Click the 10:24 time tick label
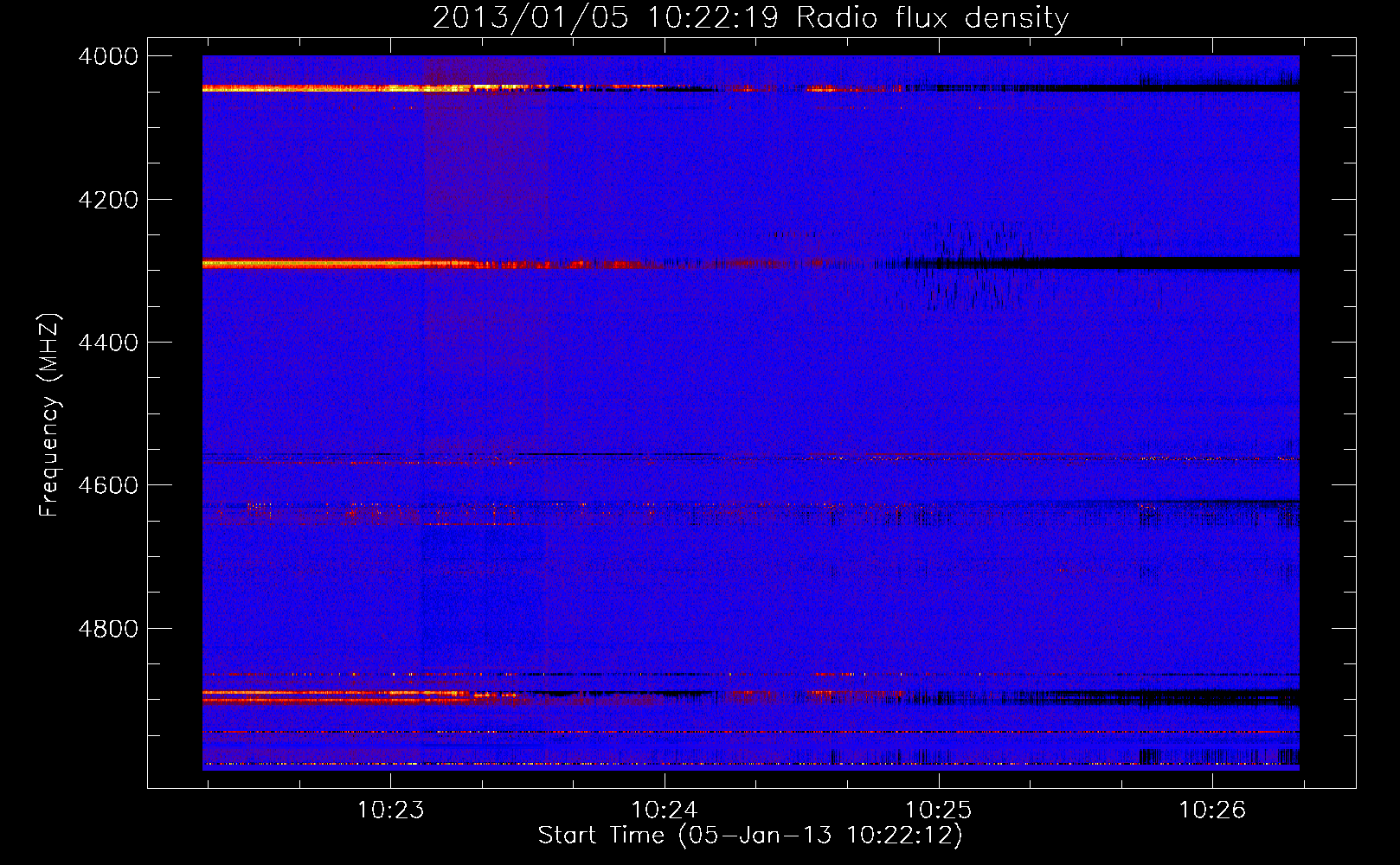The image size is (1400, 865). [x=665, y=811]
